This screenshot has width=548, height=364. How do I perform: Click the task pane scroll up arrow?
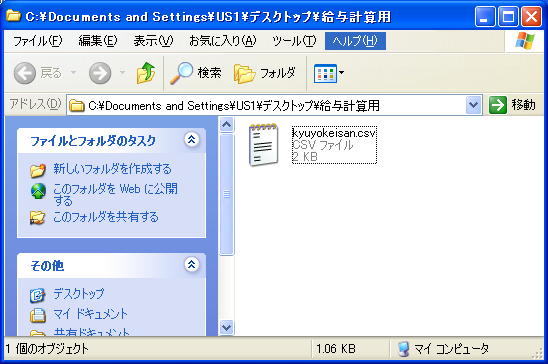click(226, 124)
